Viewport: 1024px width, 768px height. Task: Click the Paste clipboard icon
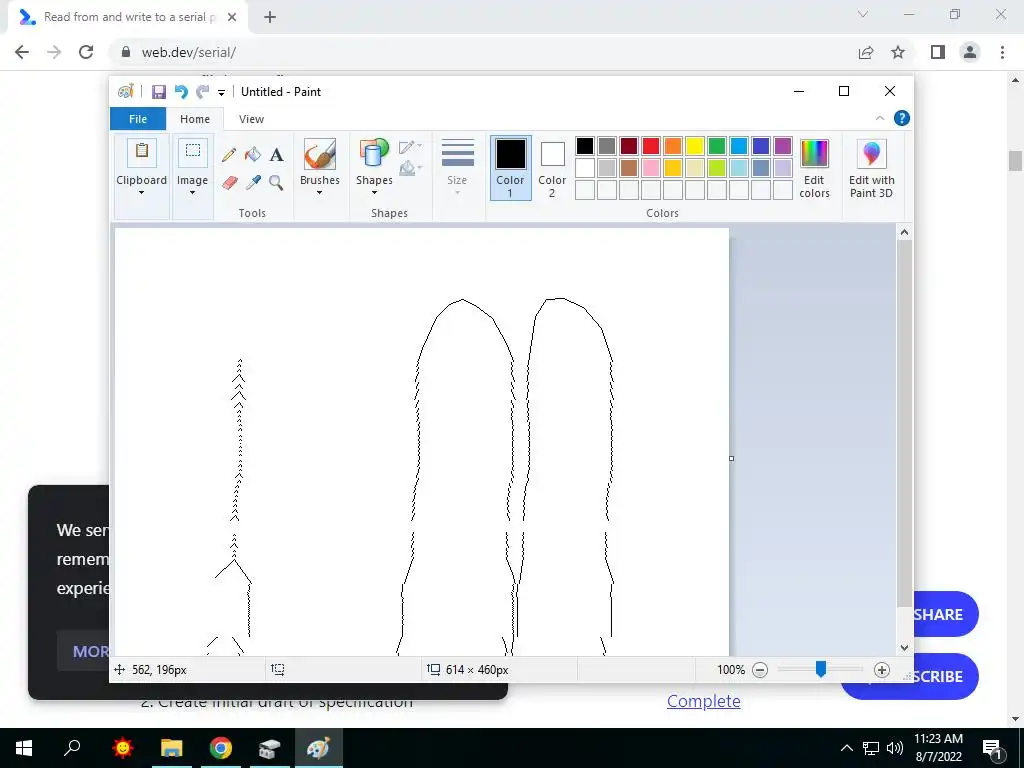142,153
